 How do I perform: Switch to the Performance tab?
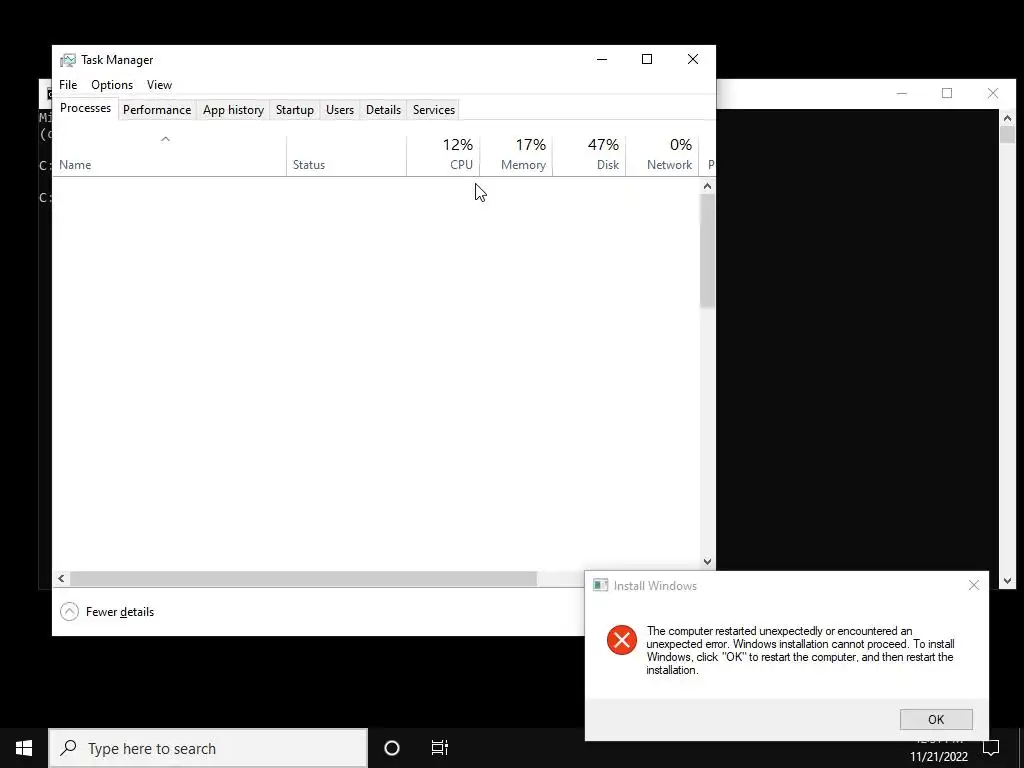pyautogui.click(x=157, y=110)
